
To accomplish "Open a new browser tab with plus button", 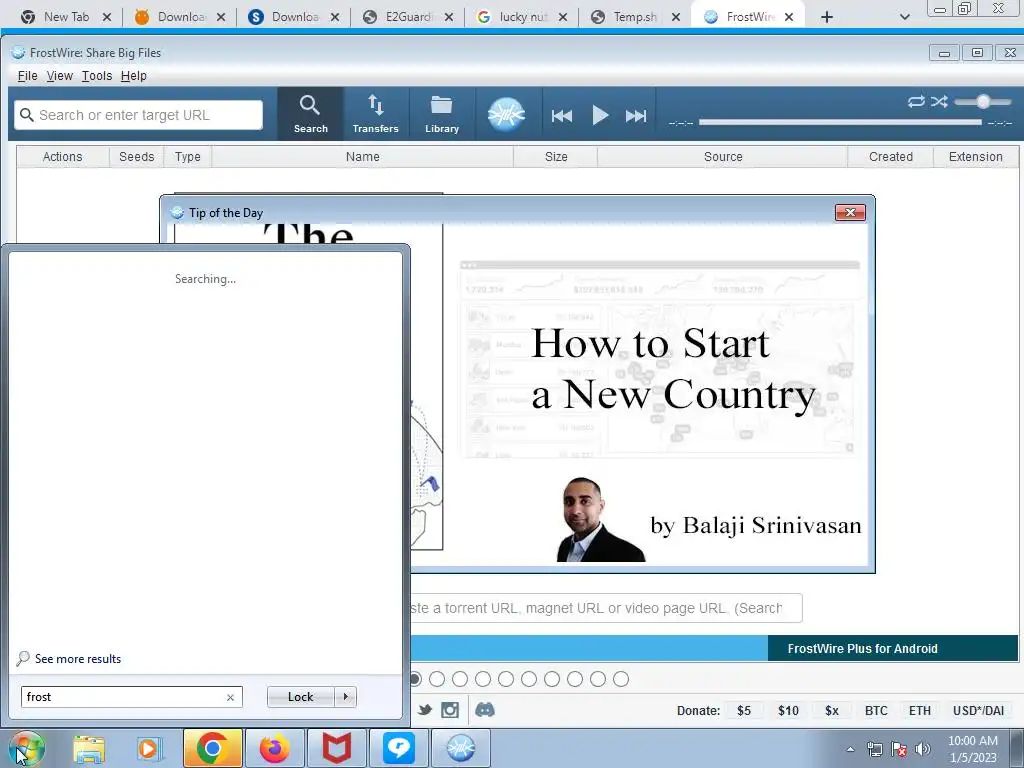I will pos(826,17).
